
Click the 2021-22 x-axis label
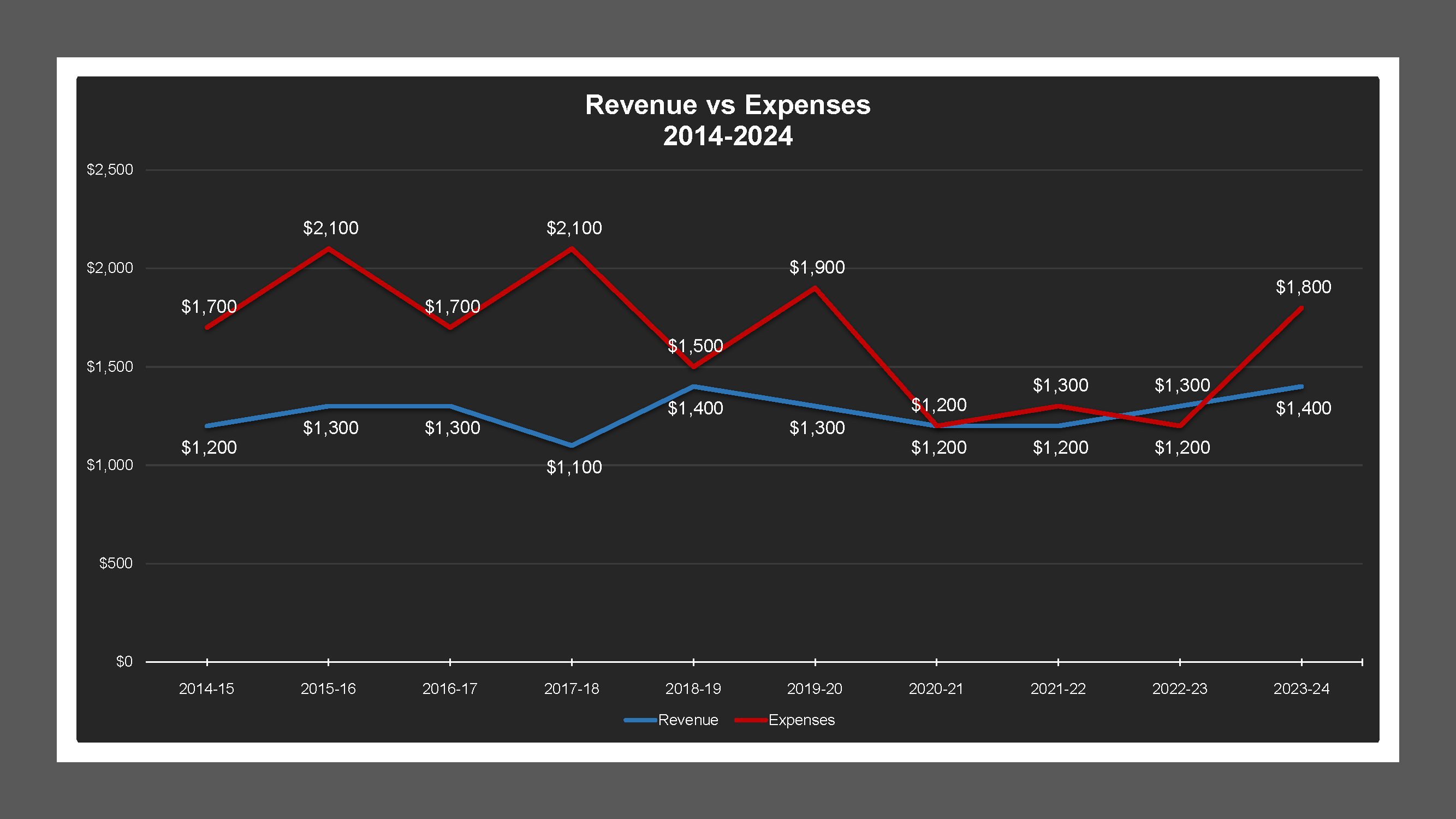[1058, 689]
